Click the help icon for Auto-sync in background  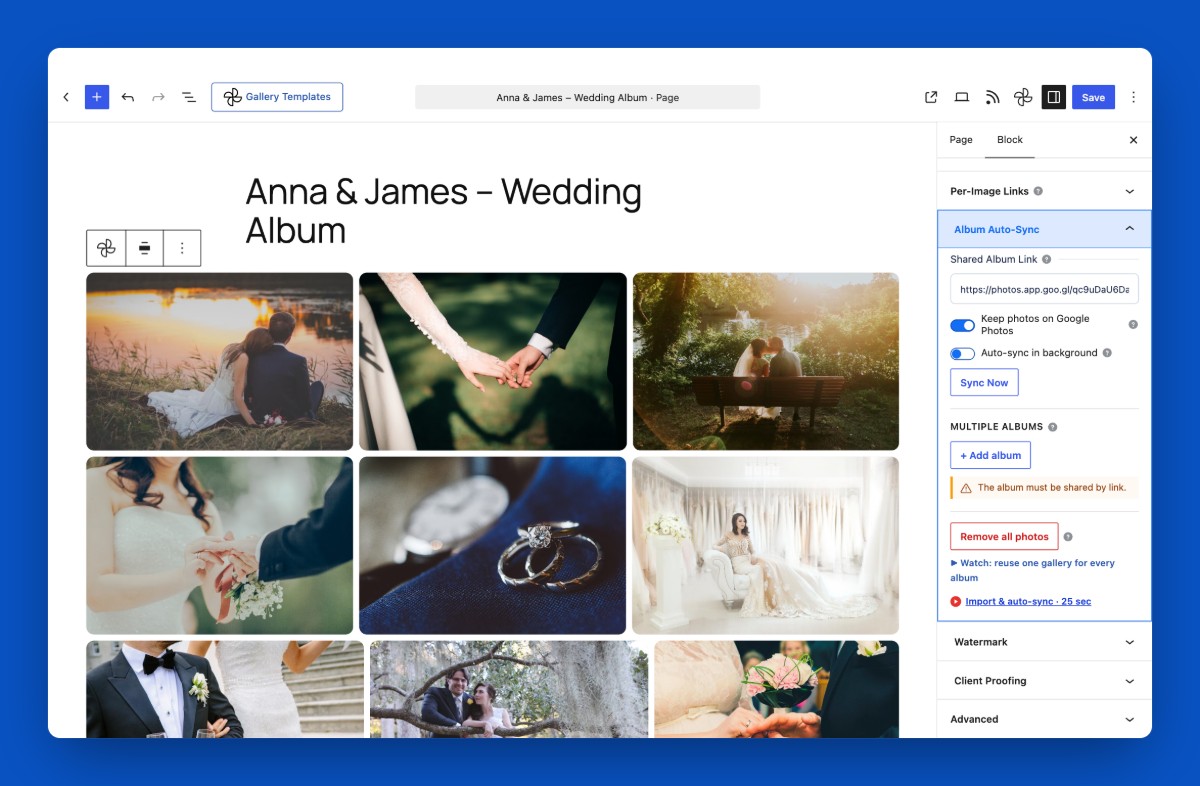pos(1107,353)
